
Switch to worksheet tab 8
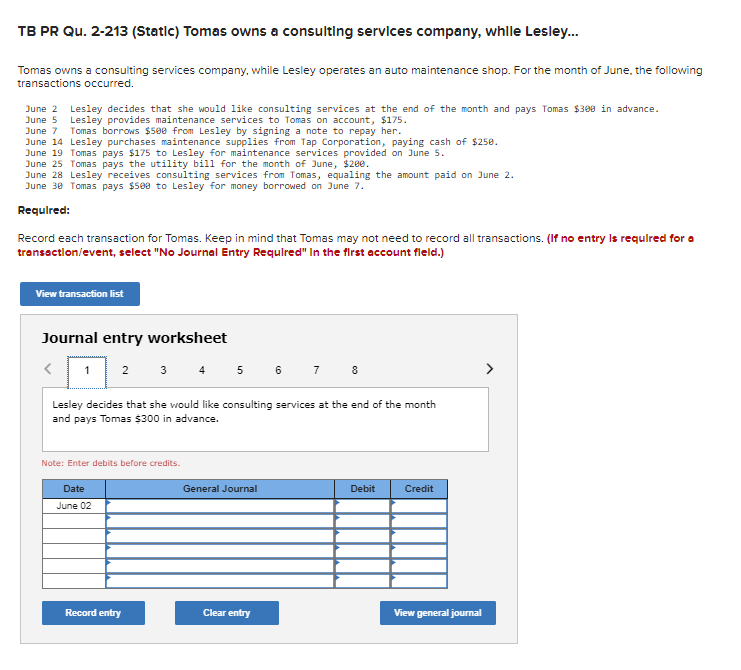pos(355,370)
